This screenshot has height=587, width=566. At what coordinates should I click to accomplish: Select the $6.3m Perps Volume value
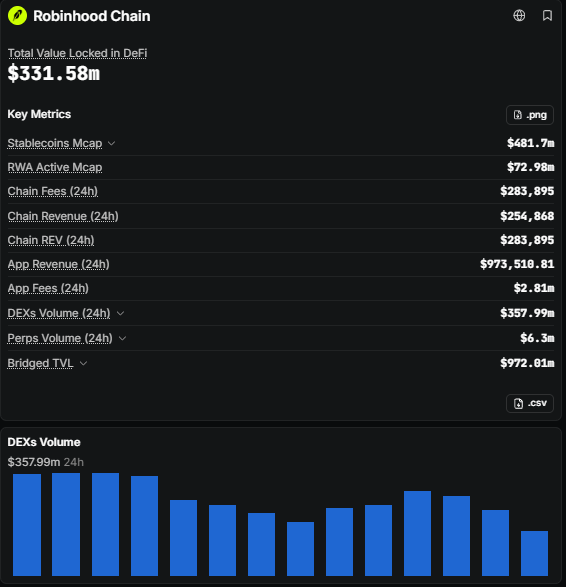click(x=537, y=338)
